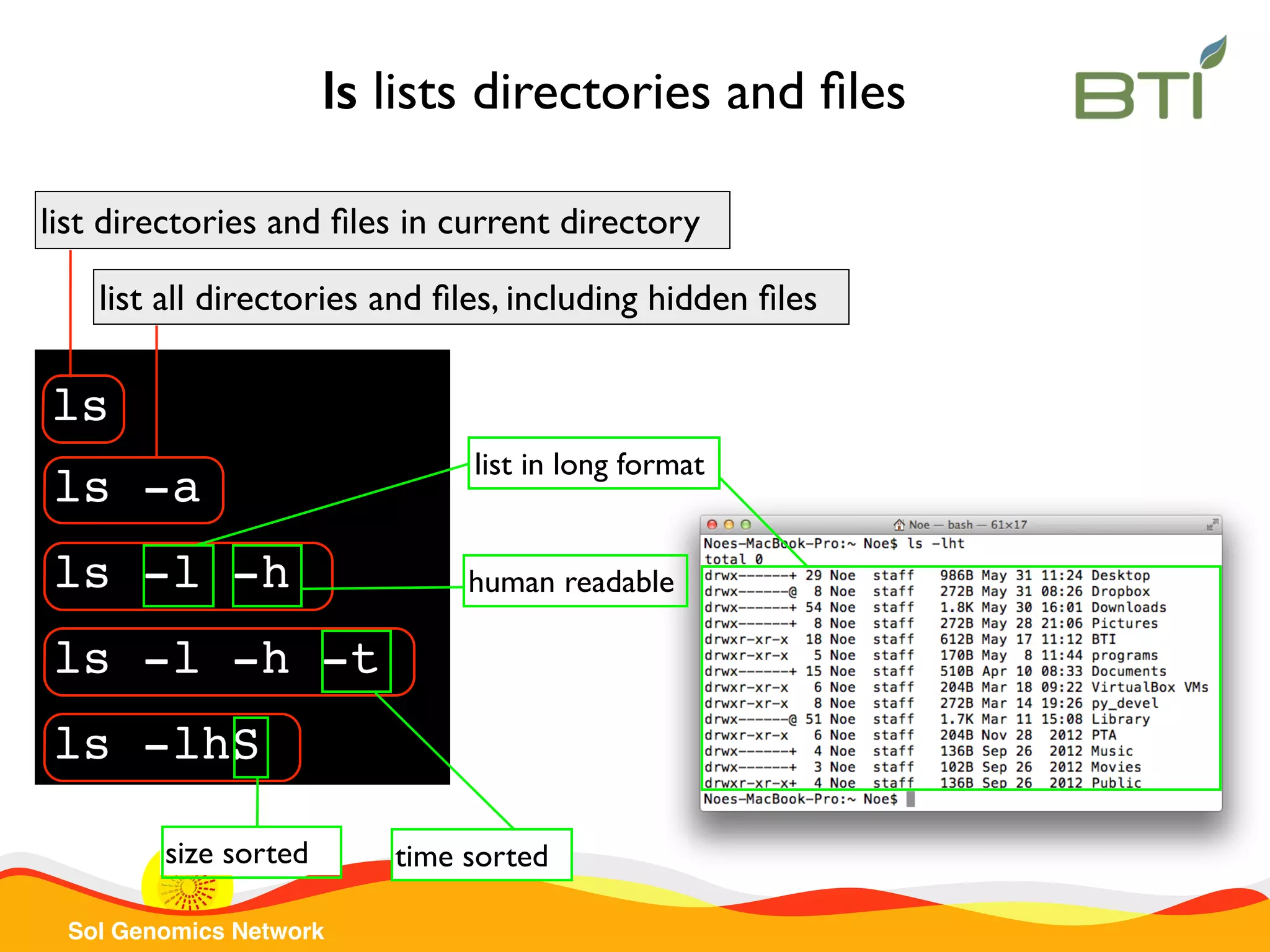Screen dimensions: 1270x952
Task: Select the green '-h' option box
Action: (x=267, y=575)
